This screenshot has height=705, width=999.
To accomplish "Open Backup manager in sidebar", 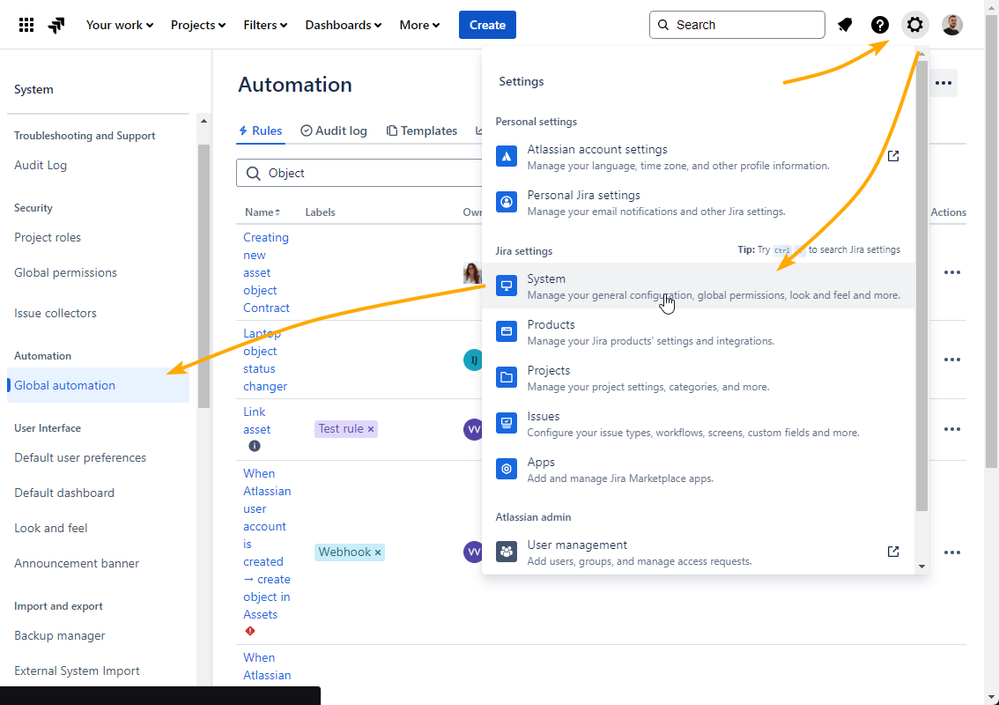I will 60,636.
